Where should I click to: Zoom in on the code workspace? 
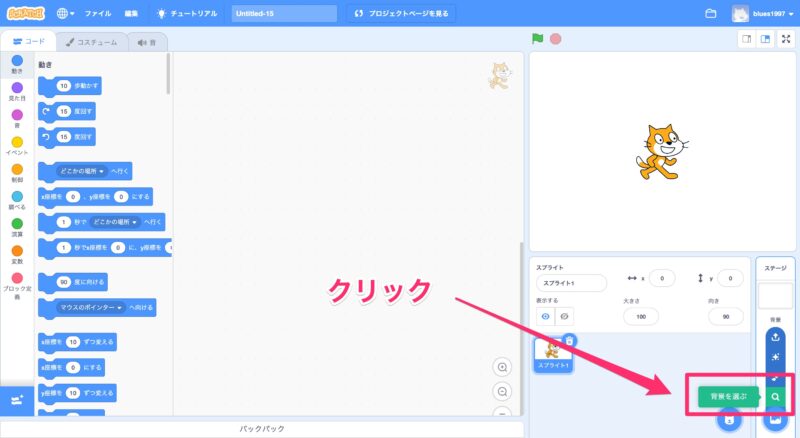click(x=502, y=367)
